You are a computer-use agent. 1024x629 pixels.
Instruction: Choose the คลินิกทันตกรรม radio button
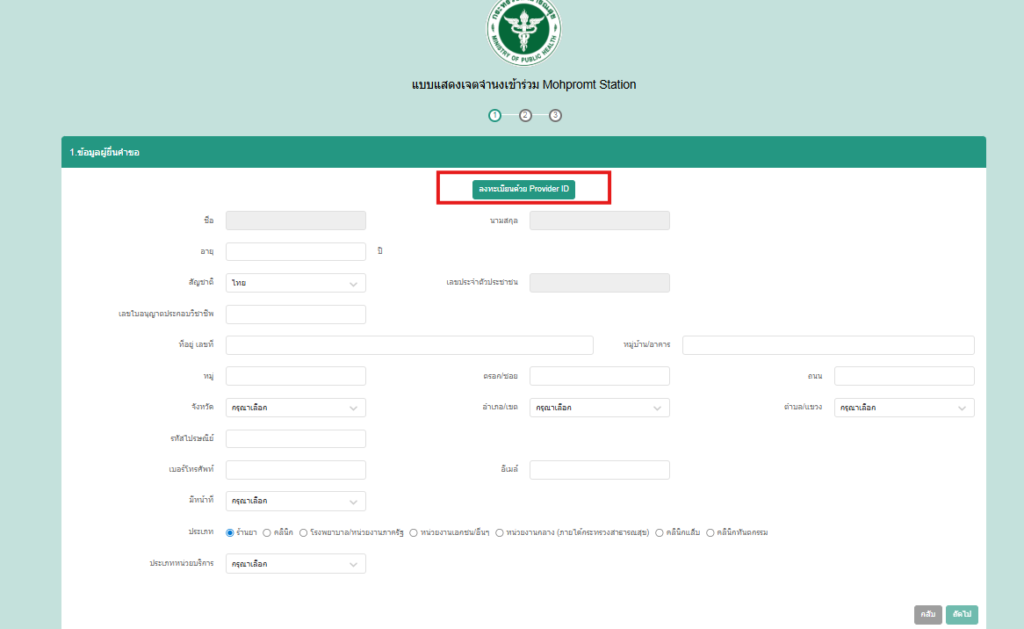coord(710,533)
